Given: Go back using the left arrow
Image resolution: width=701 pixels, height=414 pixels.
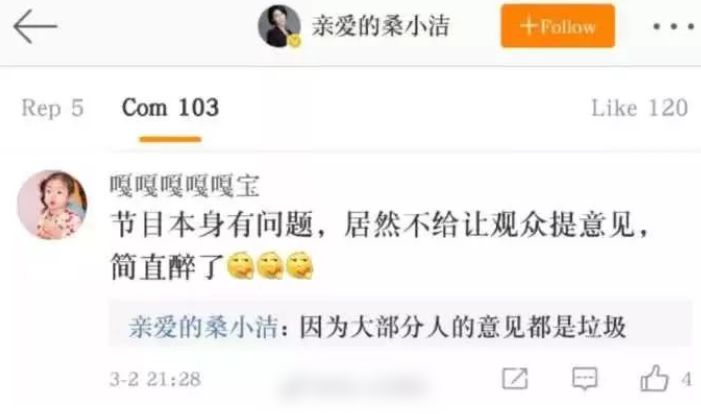Looking at the screenshot, I should point(35,27).
